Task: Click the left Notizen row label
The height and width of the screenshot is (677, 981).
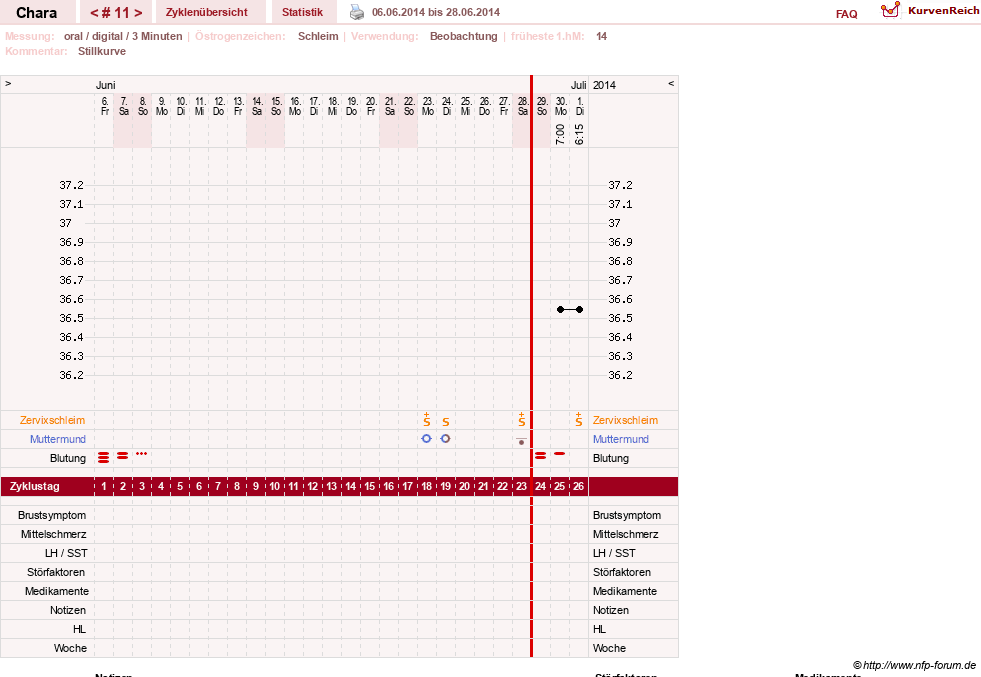Action: (68, 610)
